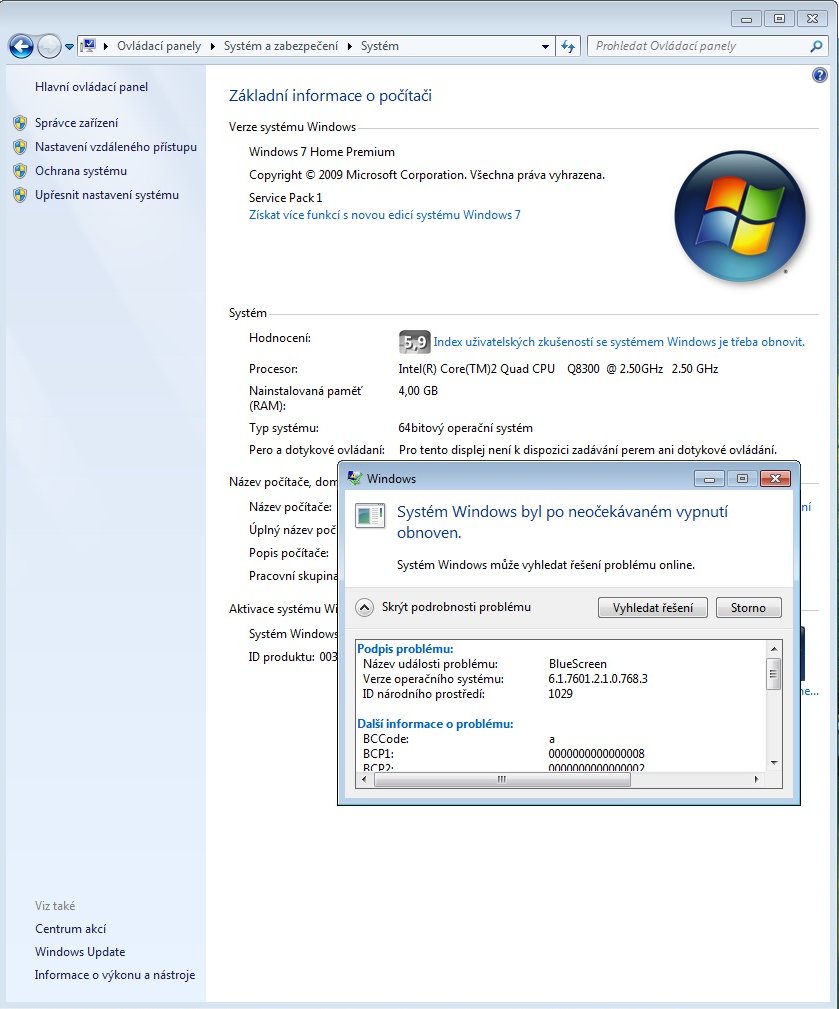
Task: Minimize the Control Panel window
Action: click(x=746, y=19)
